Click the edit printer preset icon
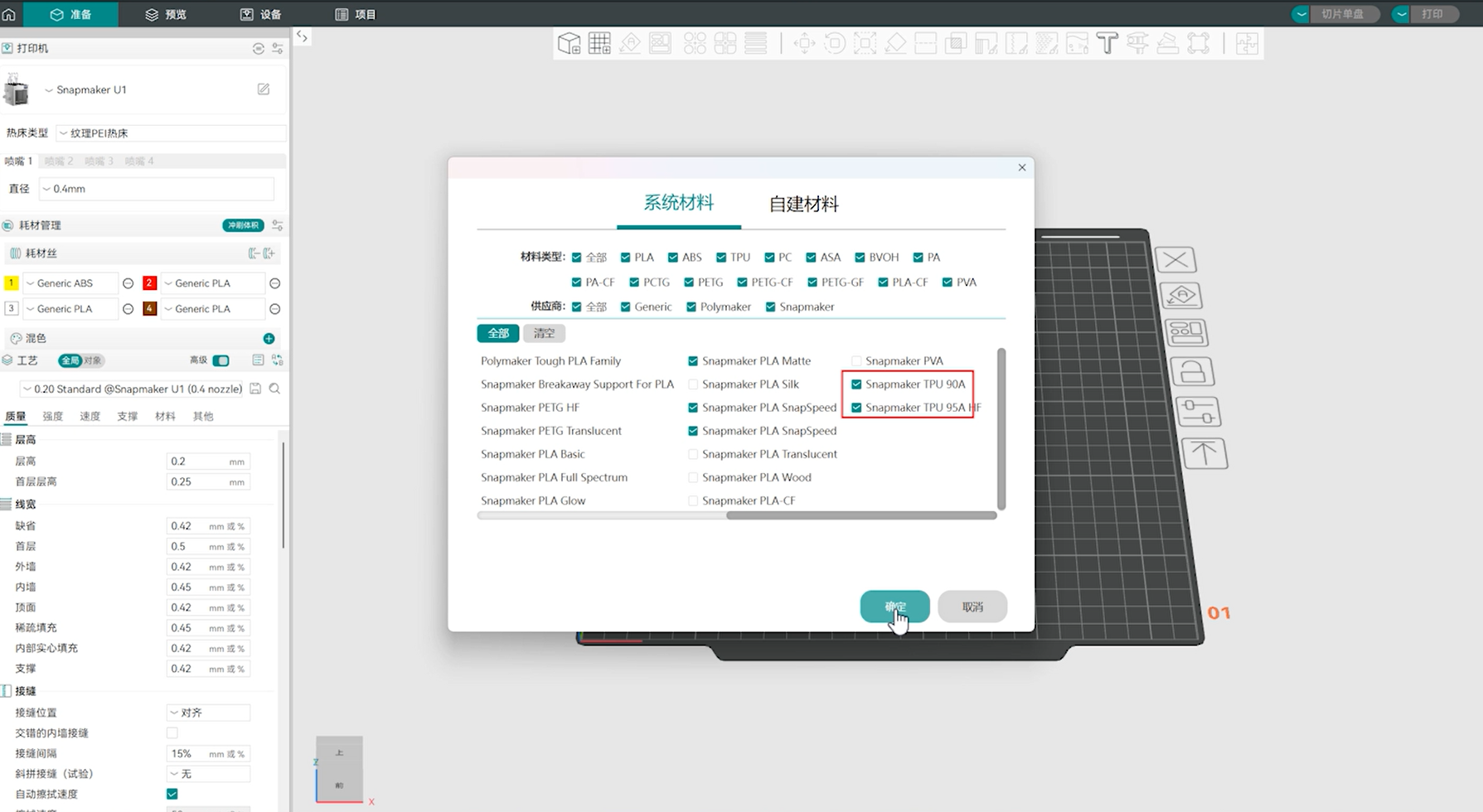 [264, 89]
